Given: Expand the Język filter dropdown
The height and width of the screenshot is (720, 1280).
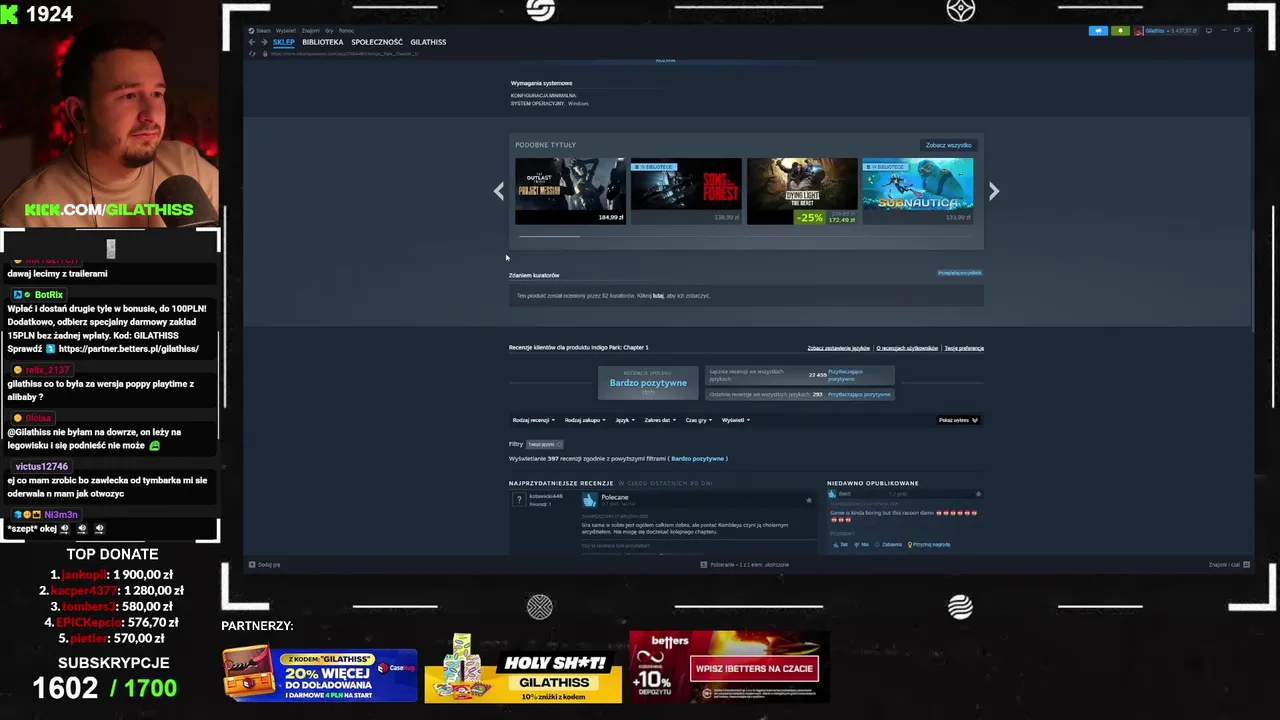Looking at the screenshot, I should 624,420.
